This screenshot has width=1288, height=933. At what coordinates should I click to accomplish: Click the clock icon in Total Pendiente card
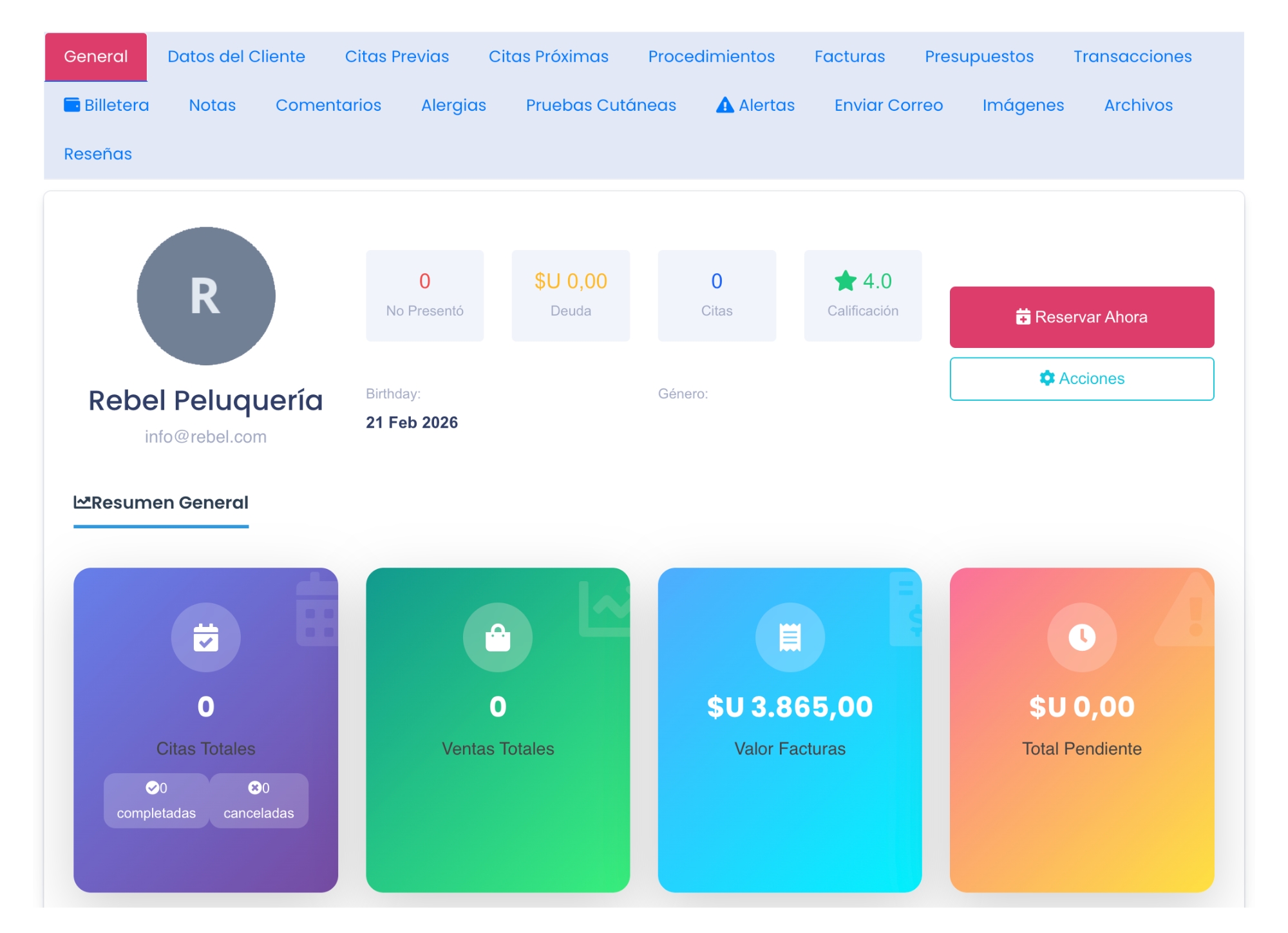click(1081, 637)
